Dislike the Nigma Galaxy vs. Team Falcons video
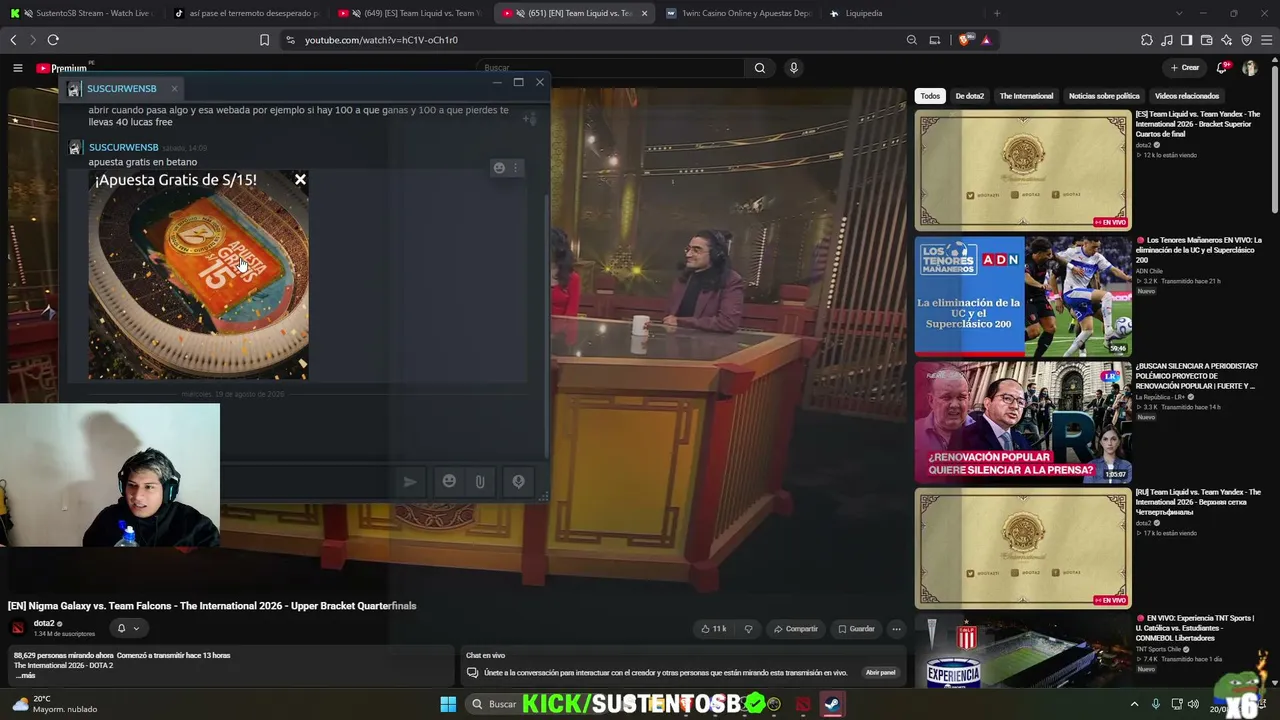The image size is (1280, 720). pyautogui.click(x=748, y=629)
